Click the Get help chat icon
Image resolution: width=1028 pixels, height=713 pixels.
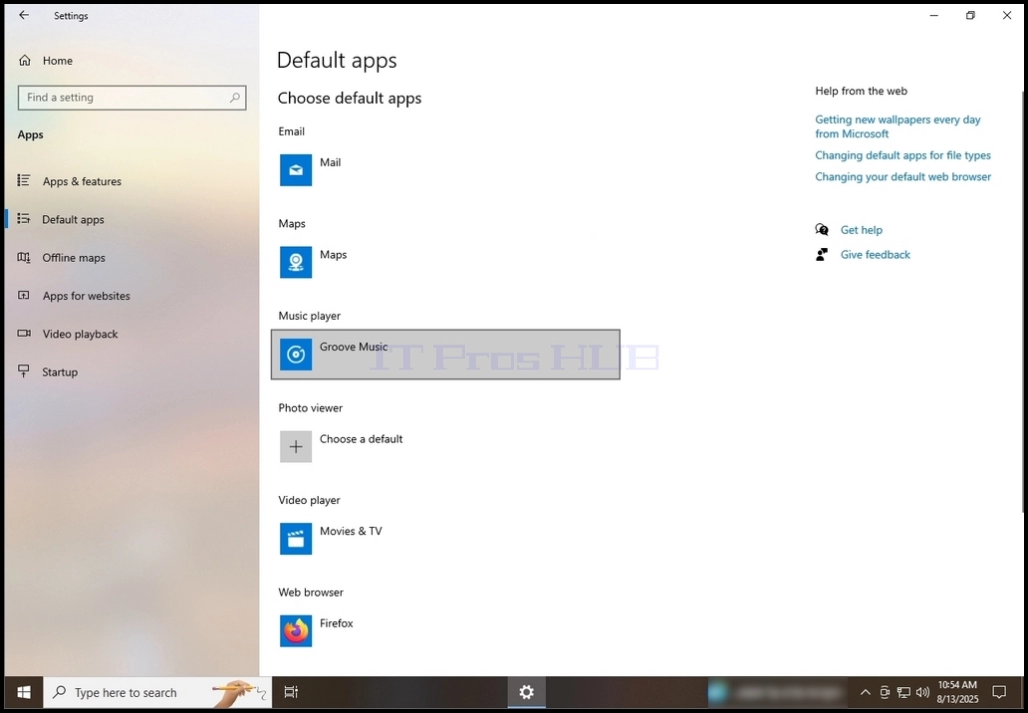pyautogui.click(x=821, y=229)
